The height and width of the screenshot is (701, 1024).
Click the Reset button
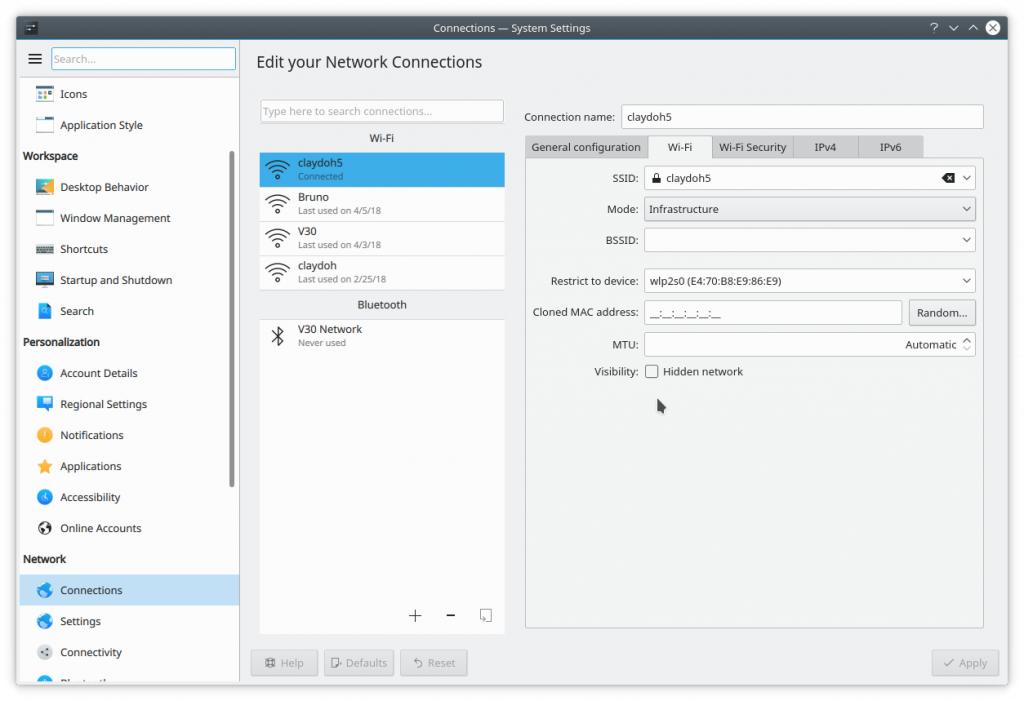coord(434,663)
